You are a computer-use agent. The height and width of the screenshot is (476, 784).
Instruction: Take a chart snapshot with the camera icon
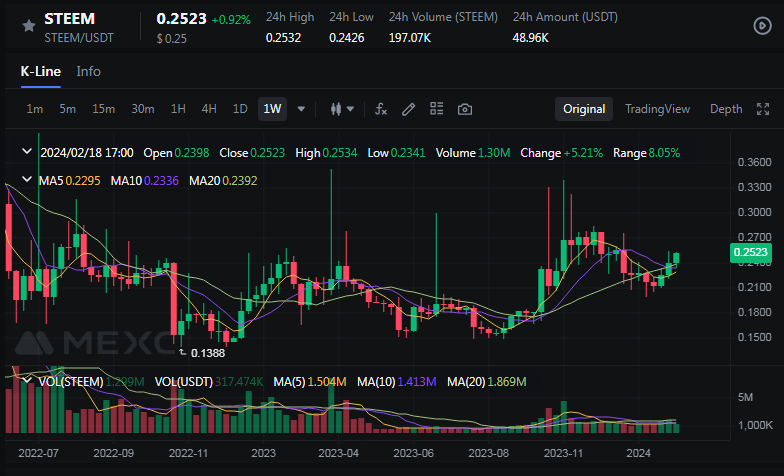pyautogui.click(x=464, y=109)
